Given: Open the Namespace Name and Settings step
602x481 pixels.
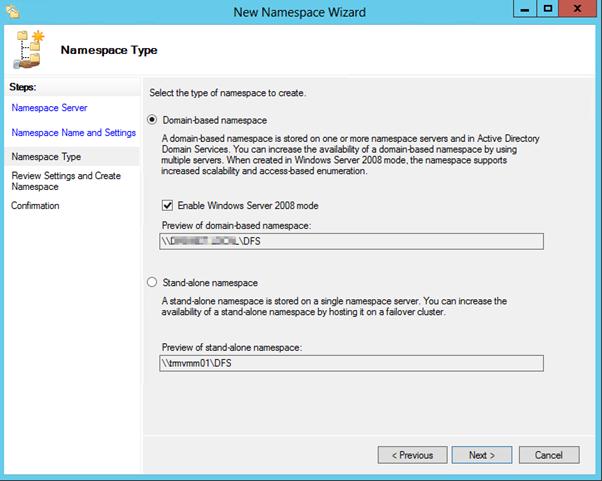Looking at the screenshot, I should [x=73, y=133].
